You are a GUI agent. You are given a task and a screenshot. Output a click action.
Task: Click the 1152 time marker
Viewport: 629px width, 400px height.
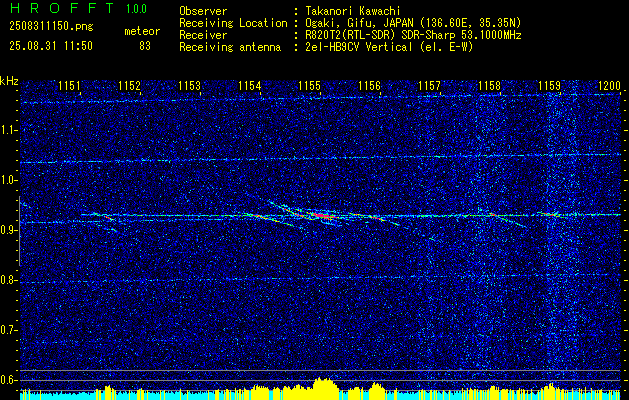point(130,86)
